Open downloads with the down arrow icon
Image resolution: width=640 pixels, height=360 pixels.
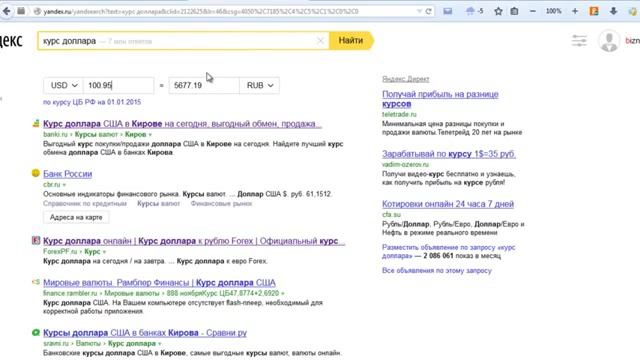(x=613, y=11)
